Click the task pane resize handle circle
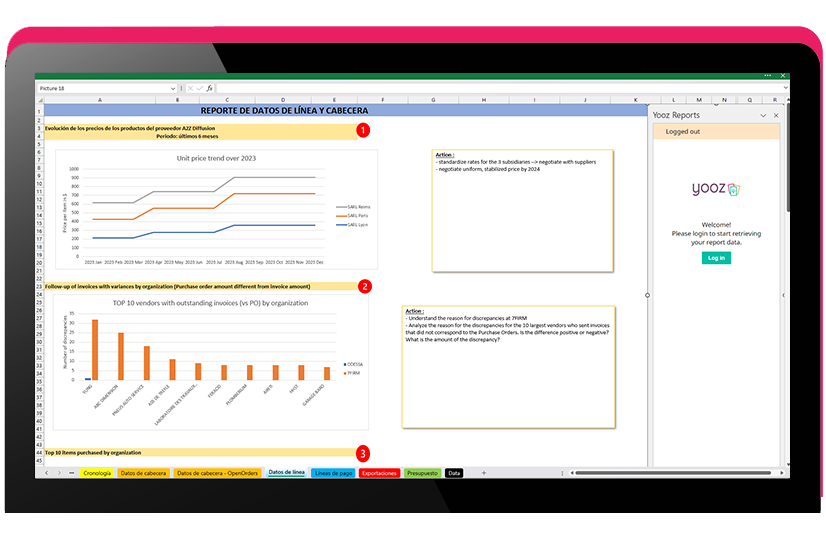Image resolution: width=826 pixels, height=541 pixels. (x=647, y=296)
